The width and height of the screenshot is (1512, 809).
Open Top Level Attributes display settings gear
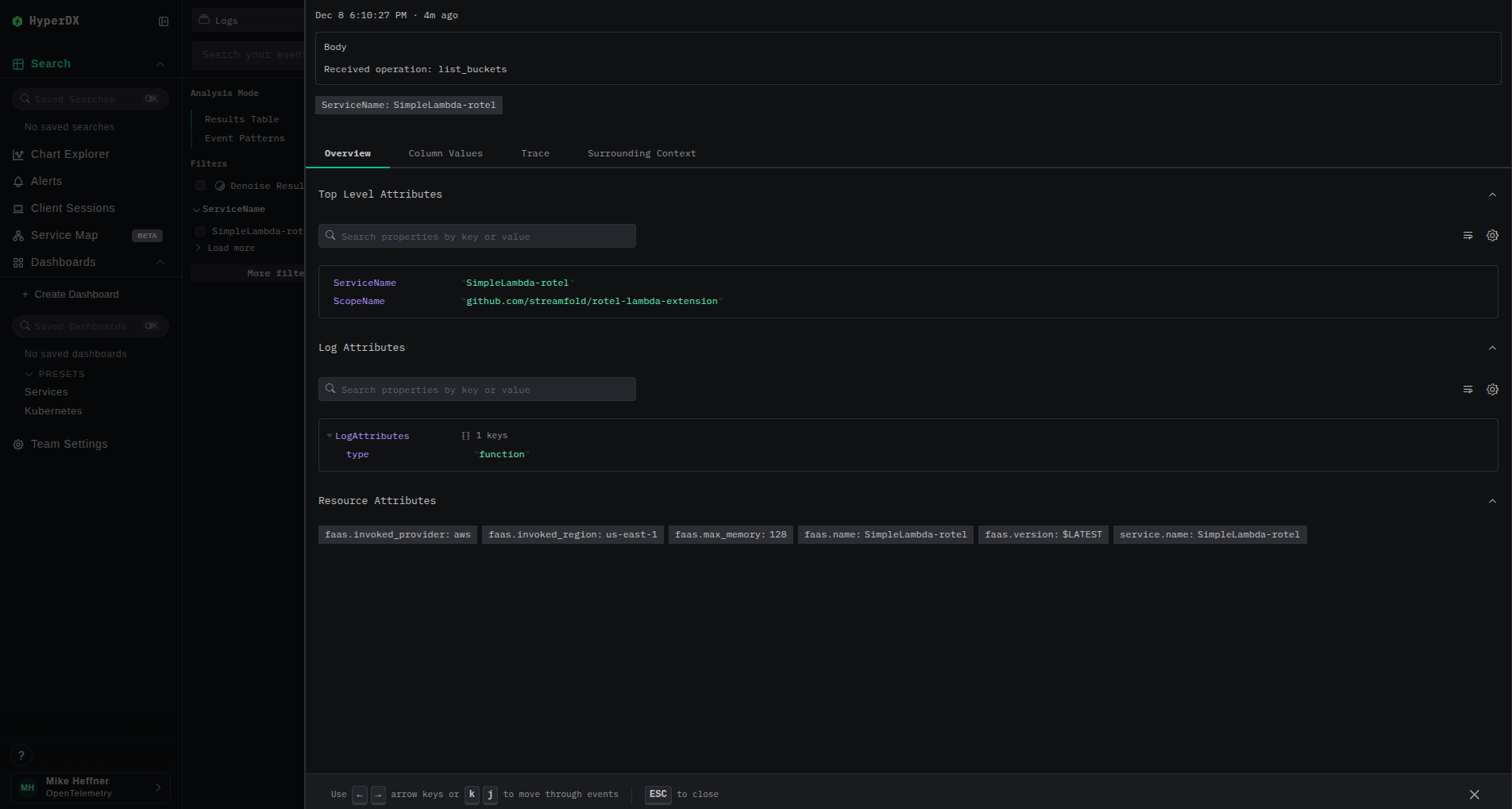(x=1492, y=236)
